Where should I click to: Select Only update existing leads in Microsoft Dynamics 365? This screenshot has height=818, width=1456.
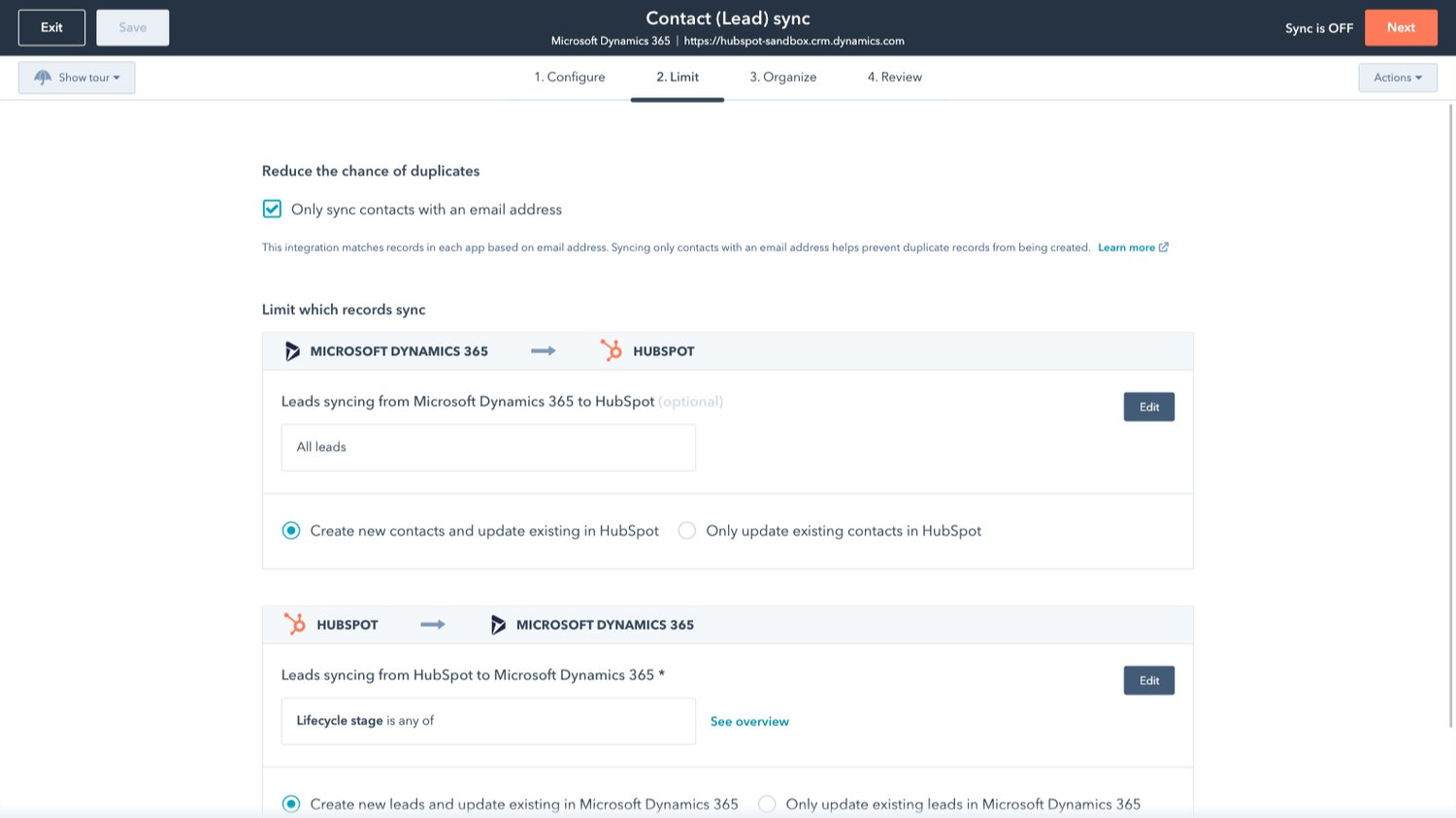767,803
